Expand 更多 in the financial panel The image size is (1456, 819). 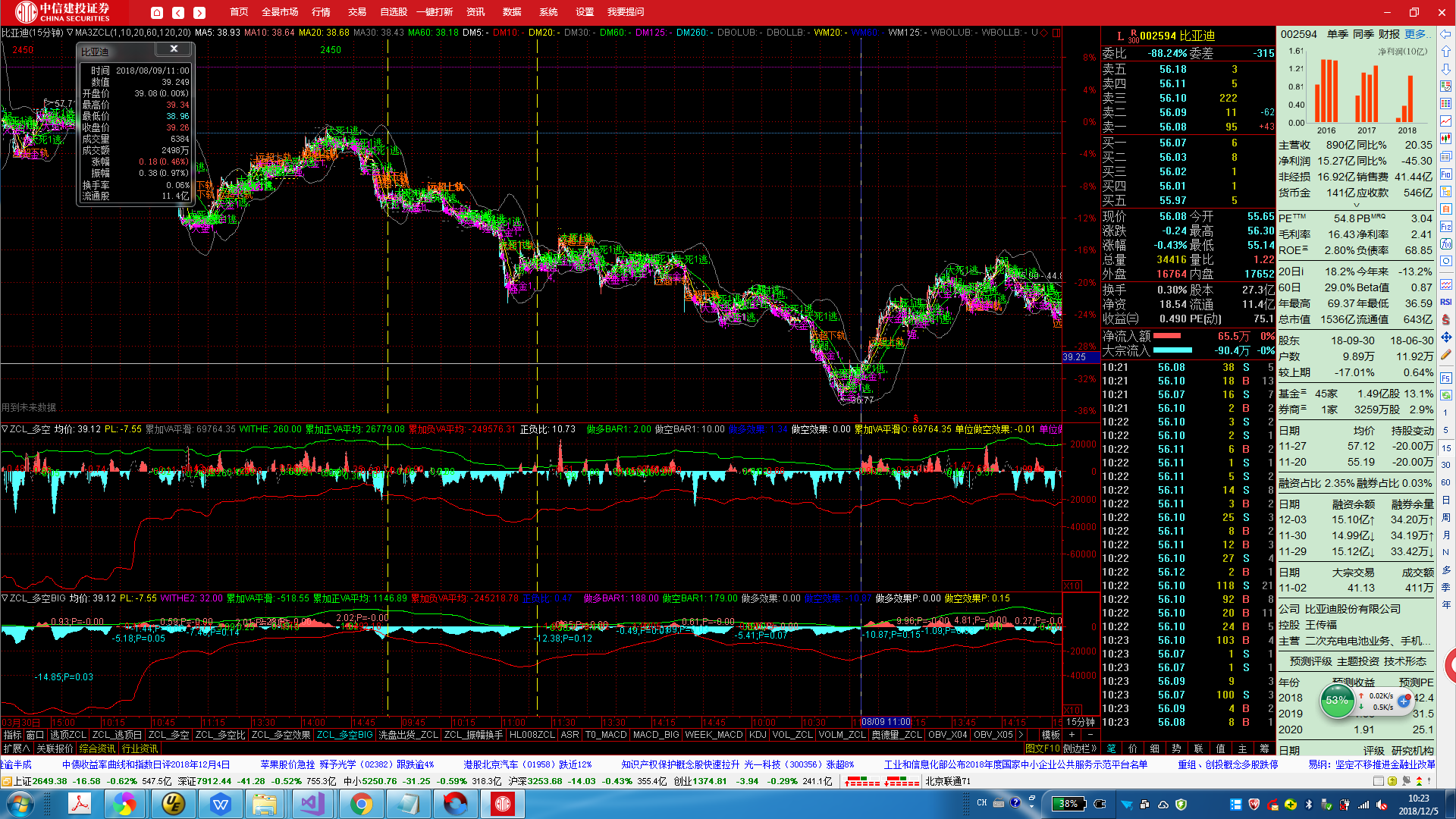(x=1417, y=34)
